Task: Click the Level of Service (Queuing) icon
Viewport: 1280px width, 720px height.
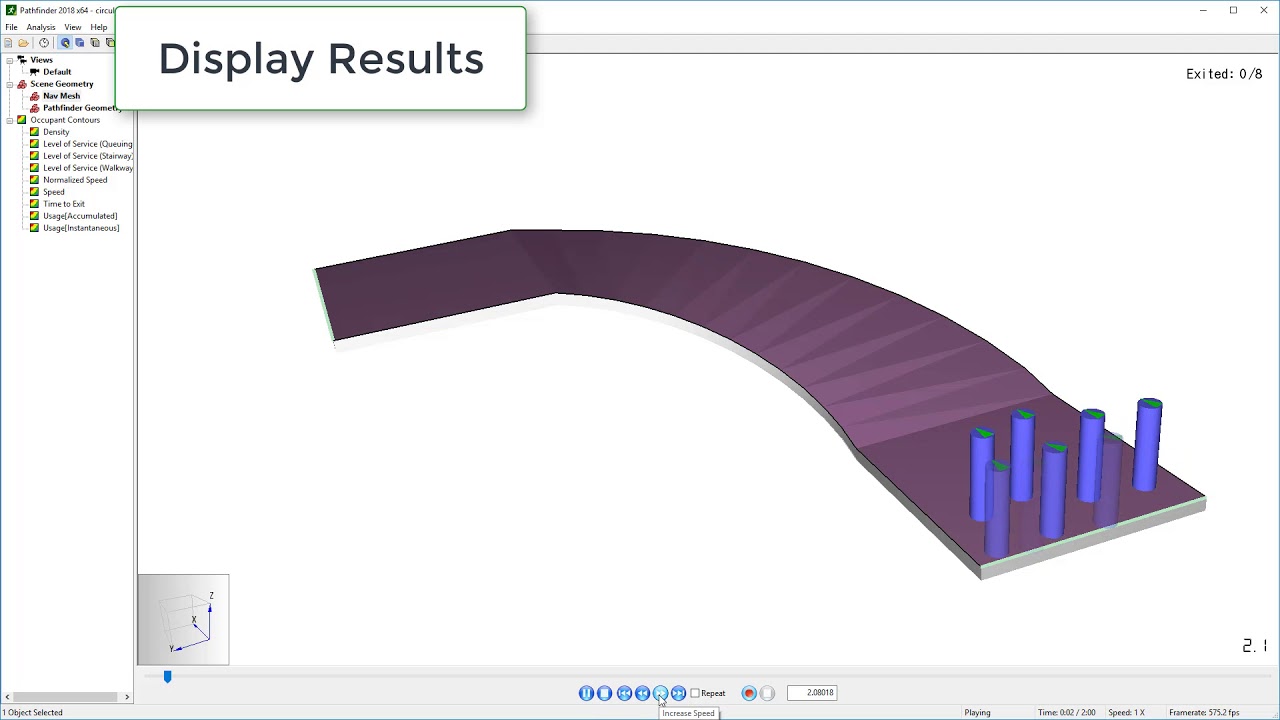Action: tap(35, 144)
